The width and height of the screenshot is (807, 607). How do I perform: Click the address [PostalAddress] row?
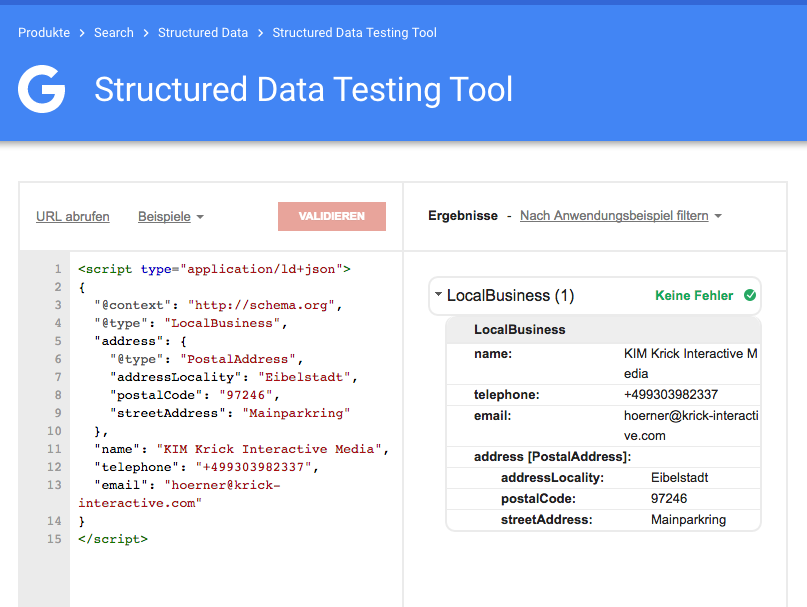(603, 457)
